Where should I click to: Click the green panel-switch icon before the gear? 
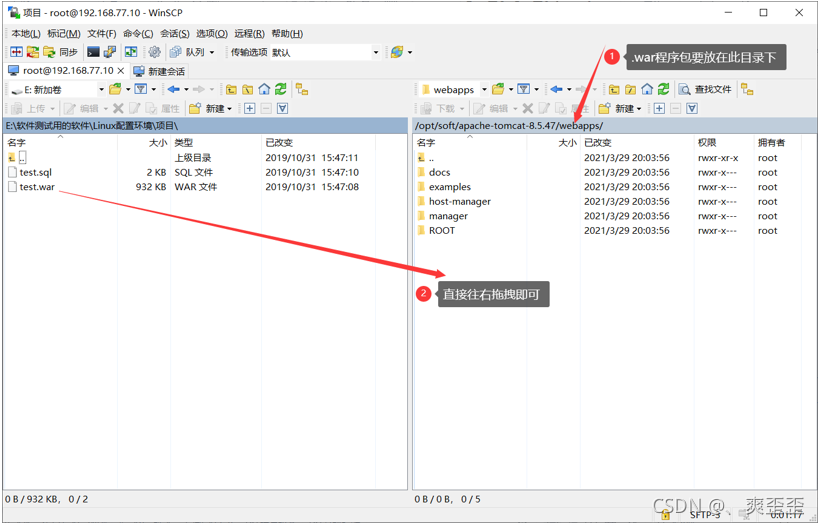coord(131,52)
